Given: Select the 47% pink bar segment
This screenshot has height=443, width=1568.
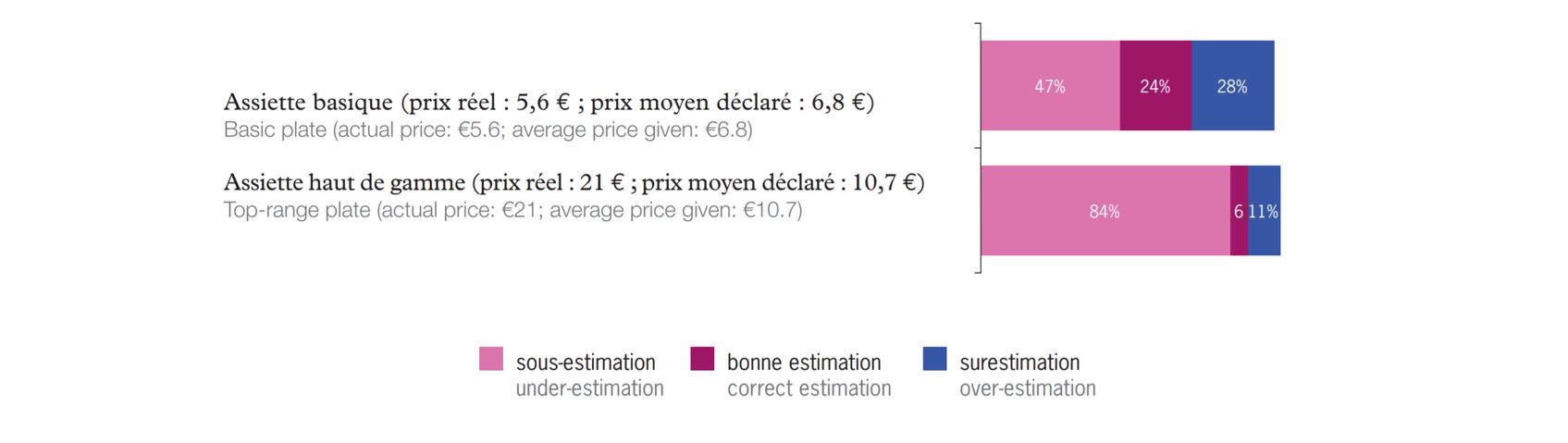Looking at the screenshot, I should [x=1050, y=86].
